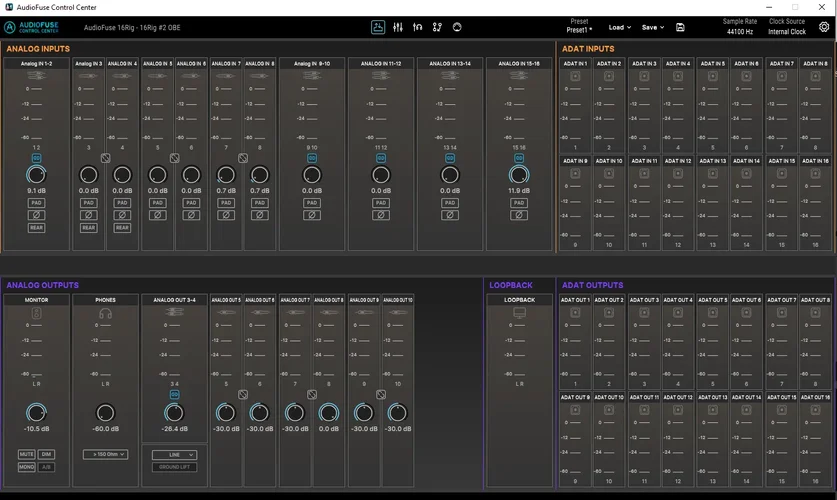Open the routing matrix icon in top toolbar
This screenshot has width=837, height=500.
437,27
